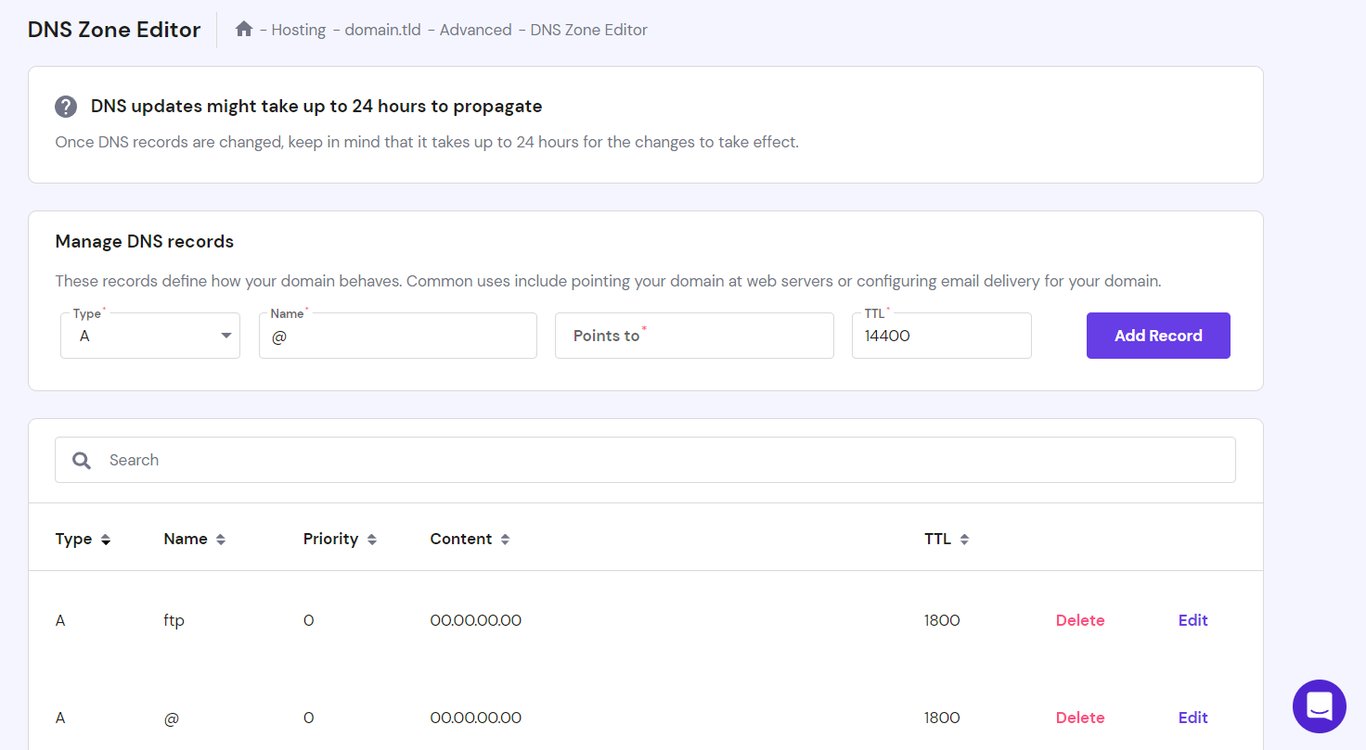Image resolution: width=1366 pixels, height=750 pixels.
Task: Click the question mark help icon
Action: [66, 105]
